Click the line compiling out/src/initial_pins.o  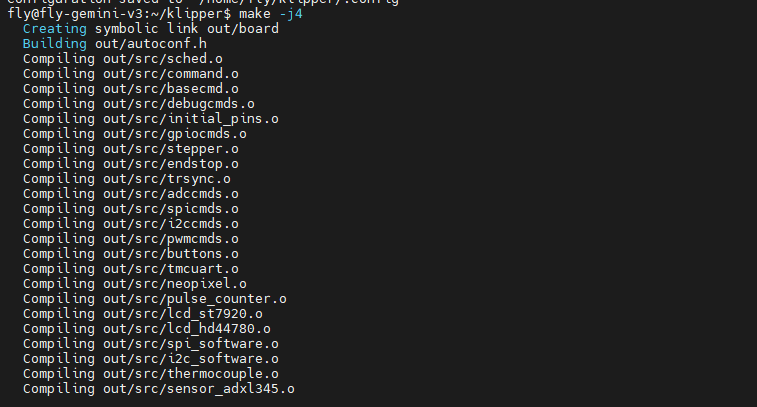click(150, 119)
